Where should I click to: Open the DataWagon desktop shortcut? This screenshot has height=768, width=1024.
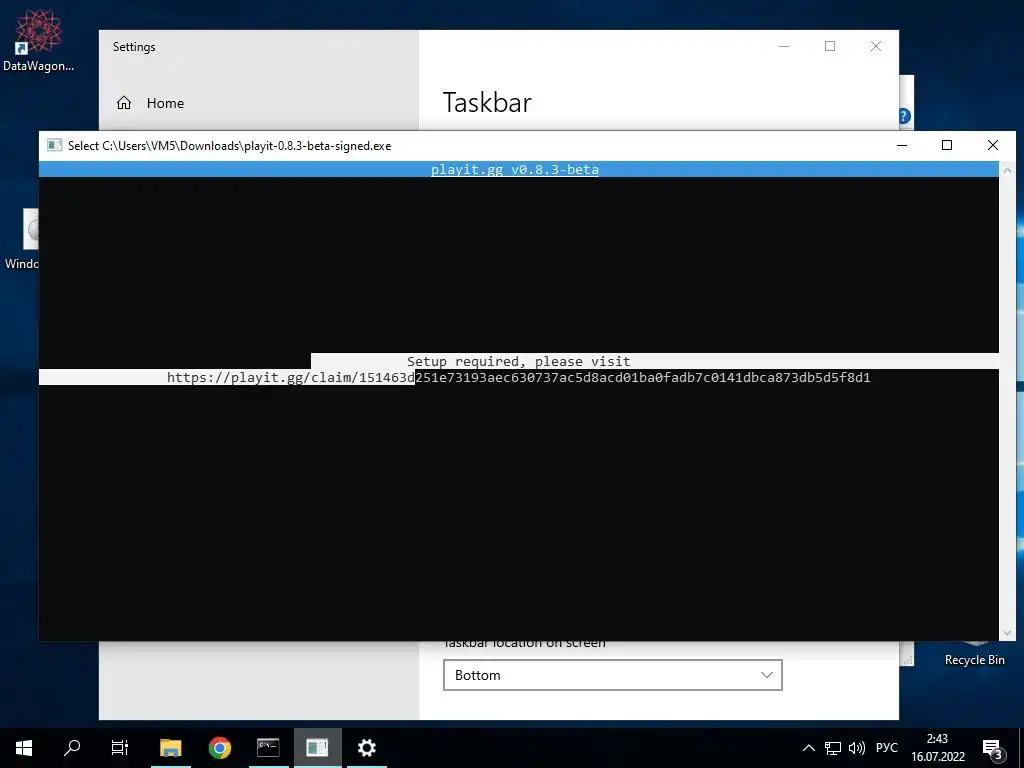click(38, 40)
